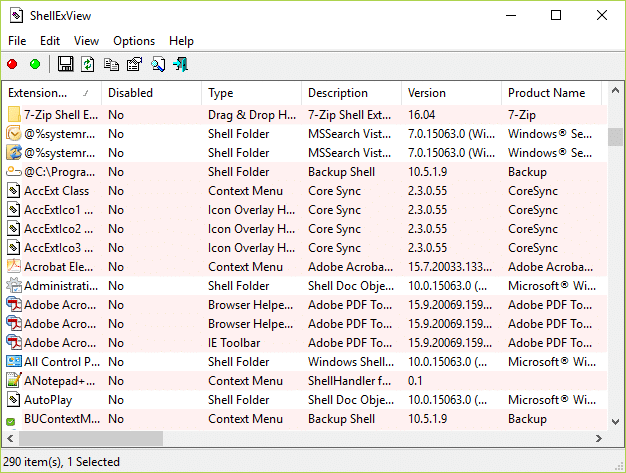Select the AutoPlay shell folder entry
Screen dimensions: 626x473
(52, 400)
